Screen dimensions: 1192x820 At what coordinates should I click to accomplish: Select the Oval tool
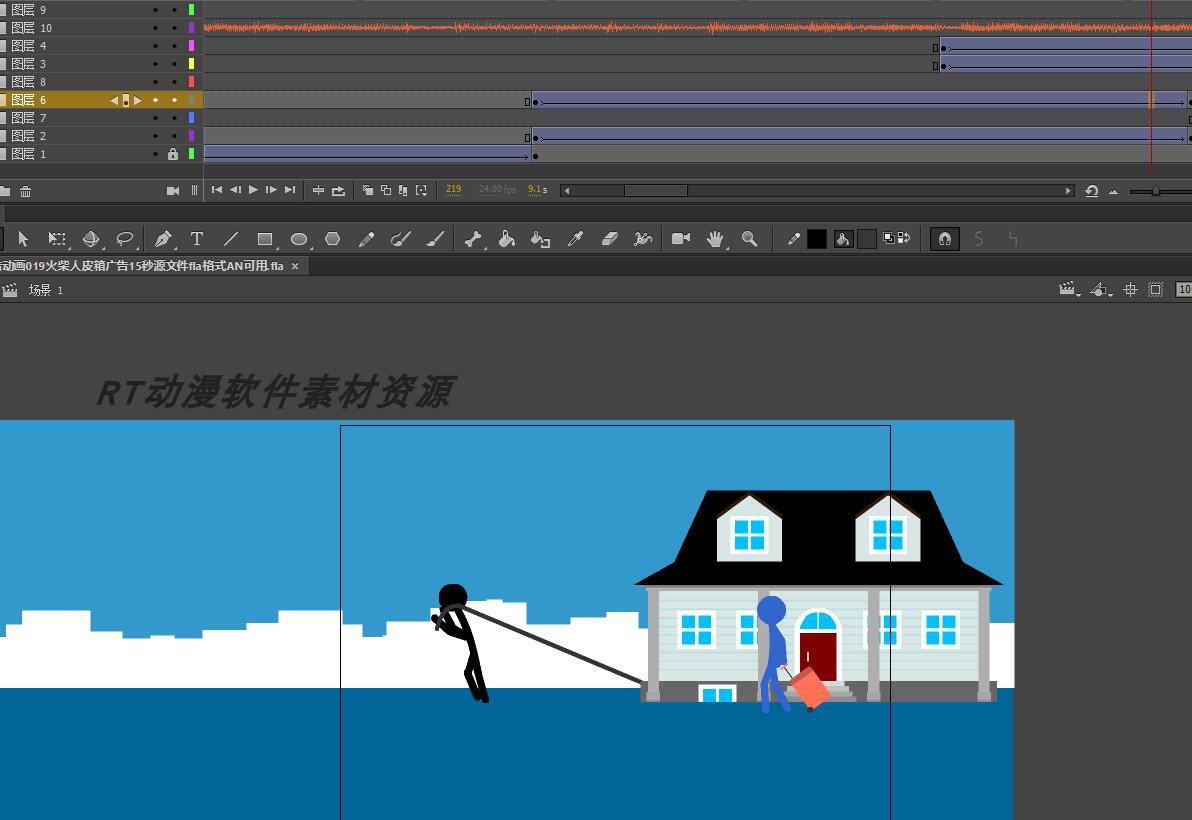tap(299, 239)
